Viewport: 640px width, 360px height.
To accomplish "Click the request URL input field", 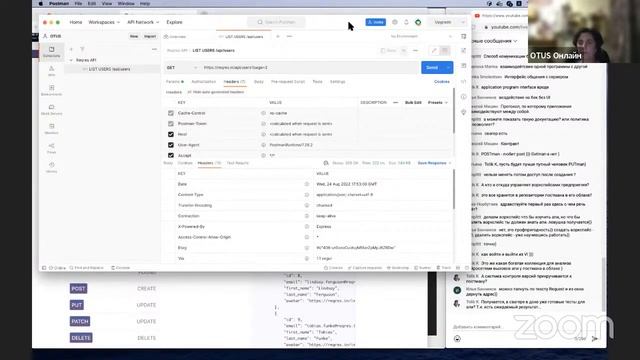I will point(309,68).
